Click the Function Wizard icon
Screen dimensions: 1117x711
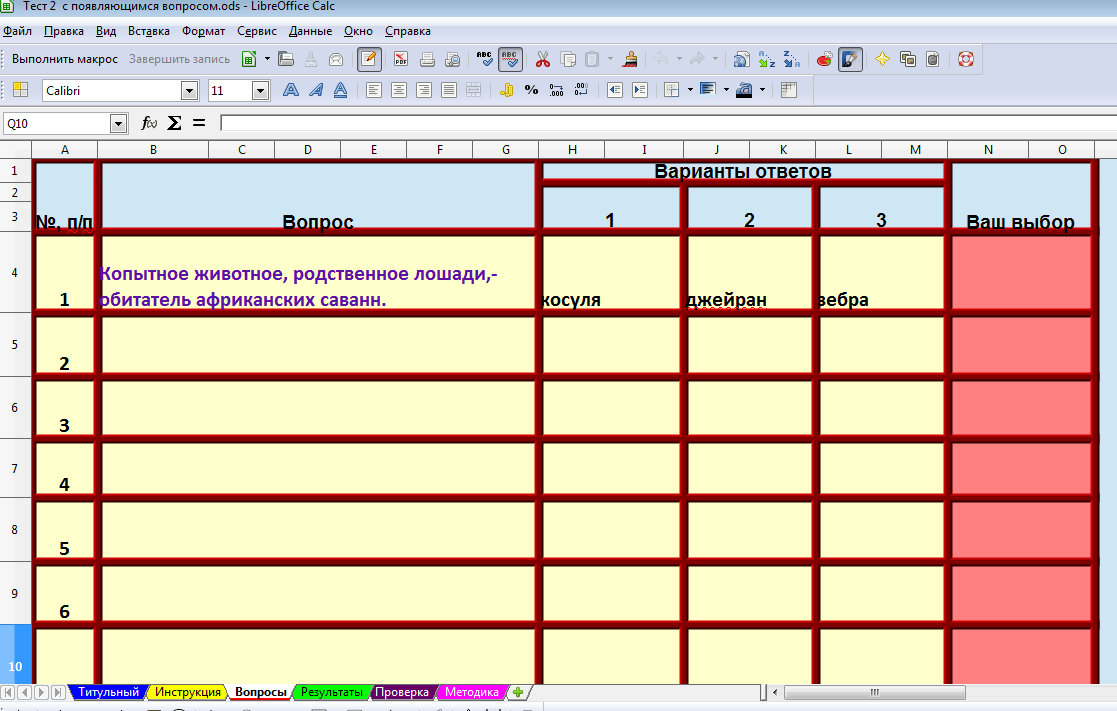149,123
